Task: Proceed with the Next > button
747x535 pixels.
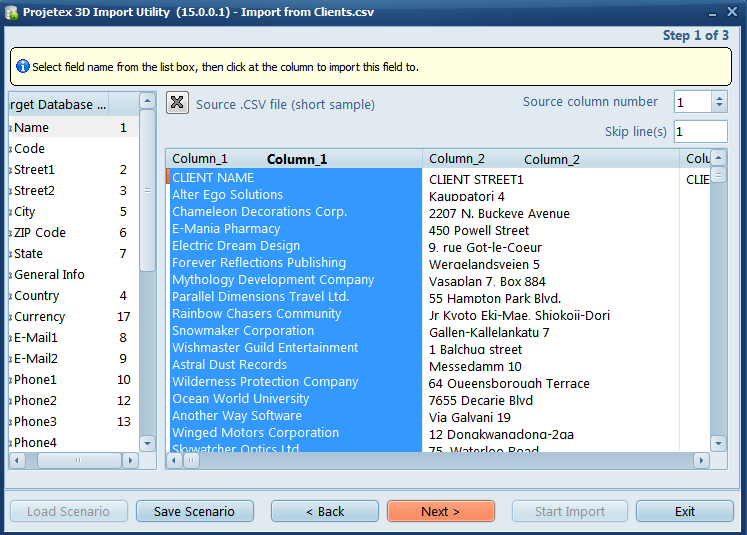Action: (x=441, y=511)
